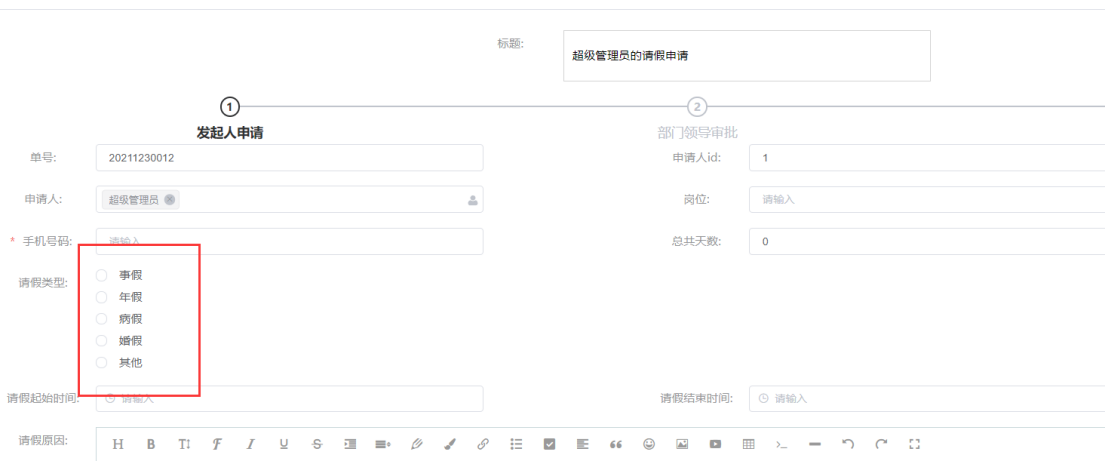
Task: Undo the last editor action
Action: point(848,444)
